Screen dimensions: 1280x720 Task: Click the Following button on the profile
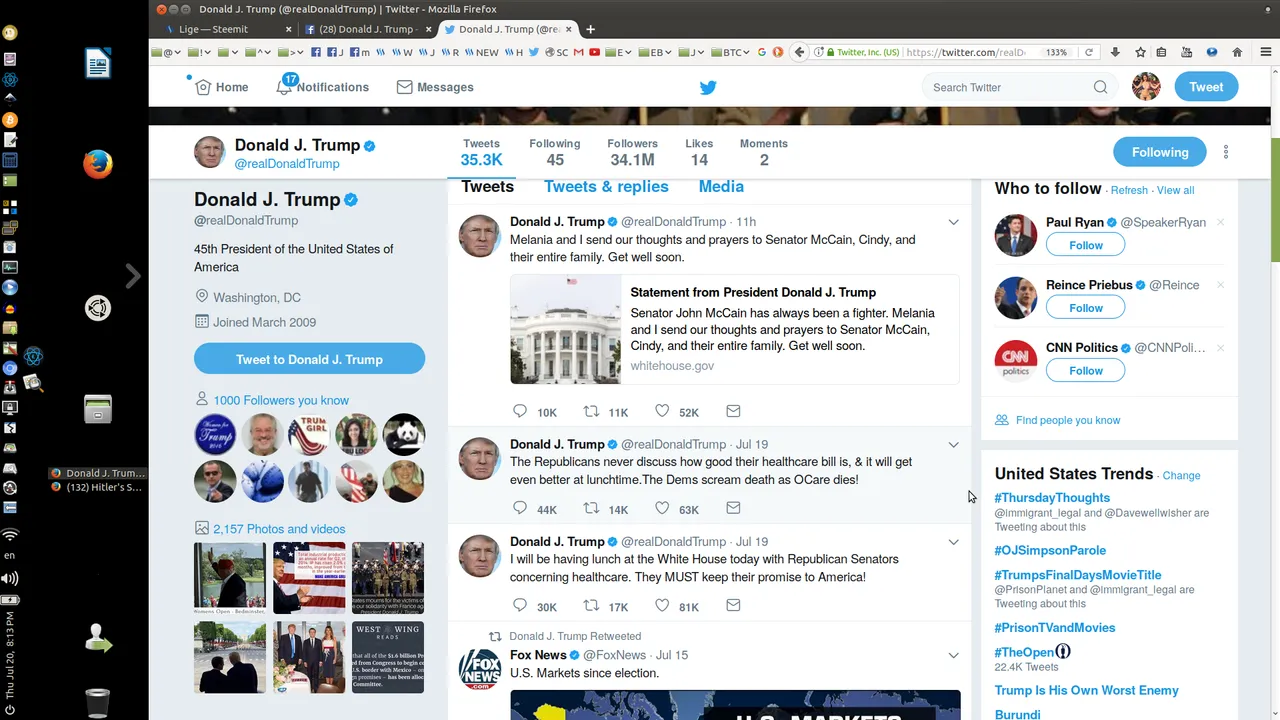pos(1160,152)
